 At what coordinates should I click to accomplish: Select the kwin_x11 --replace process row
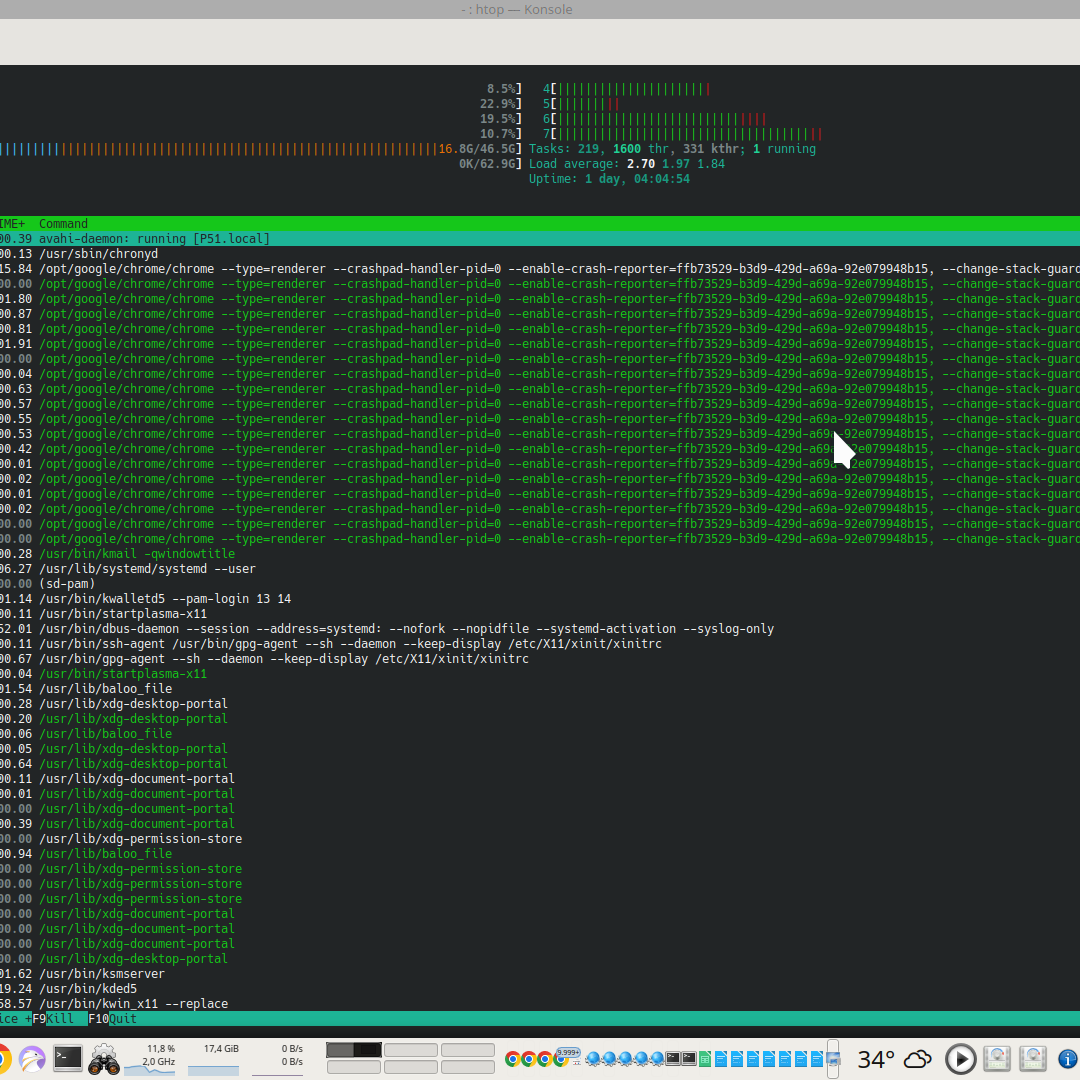pos(540,1004)
